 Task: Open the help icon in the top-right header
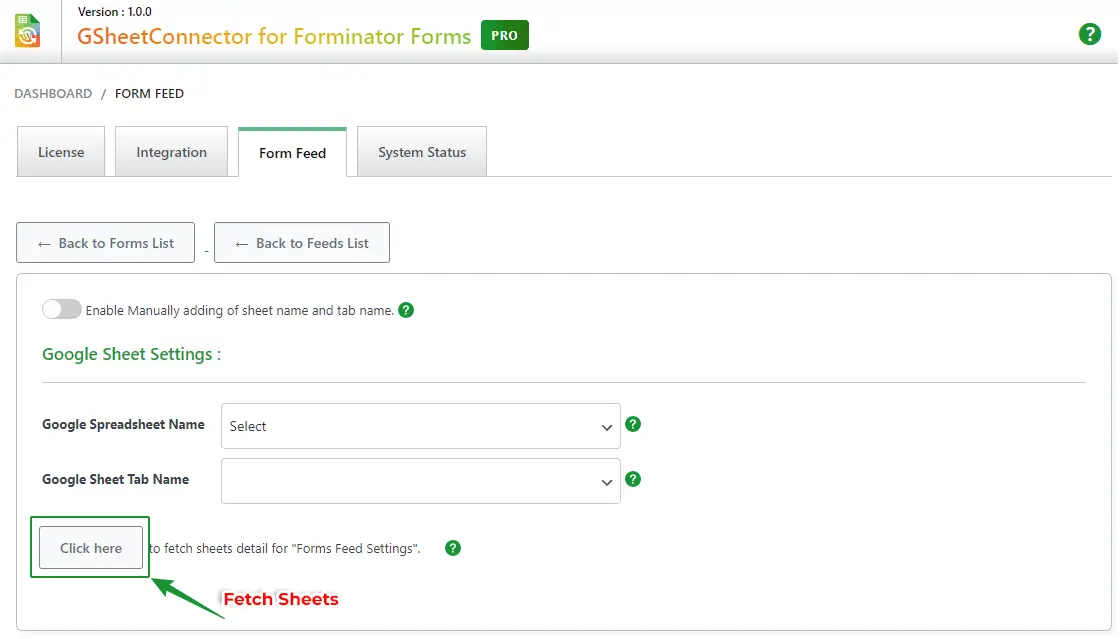pyautogui.click(x=1089, y=34)
